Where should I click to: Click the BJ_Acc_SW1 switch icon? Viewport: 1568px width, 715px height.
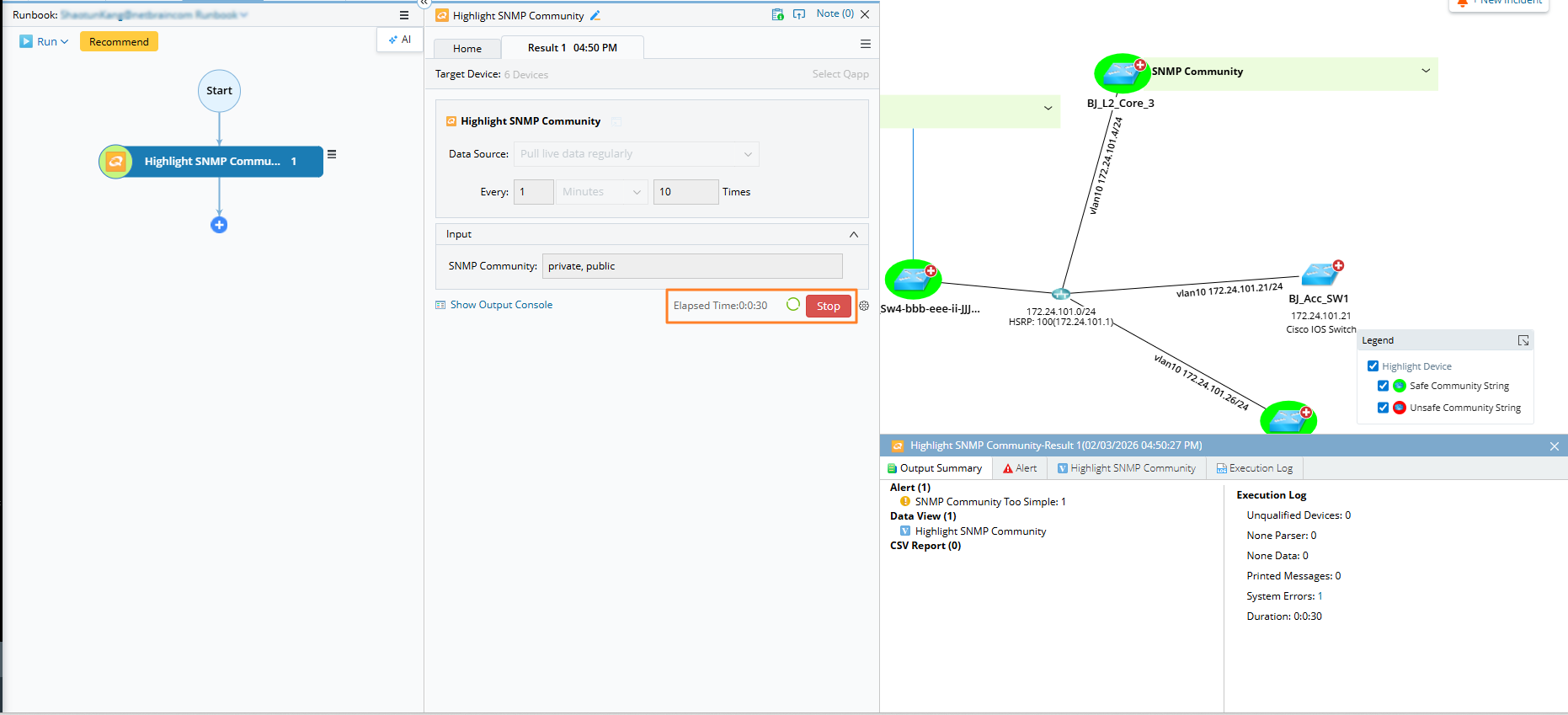(x=1320, y=274)
